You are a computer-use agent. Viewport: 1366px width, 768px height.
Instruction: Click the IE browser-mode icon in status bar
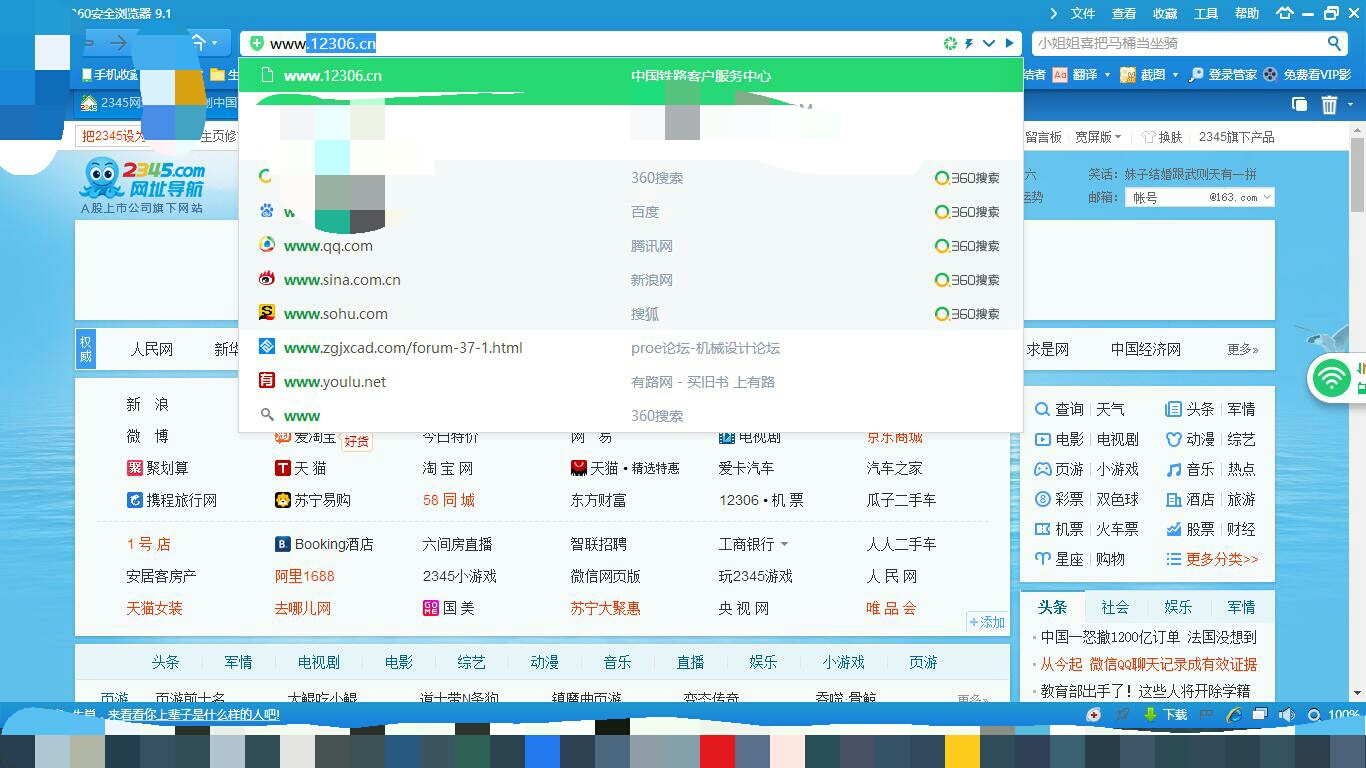(x=1234, y=715)
